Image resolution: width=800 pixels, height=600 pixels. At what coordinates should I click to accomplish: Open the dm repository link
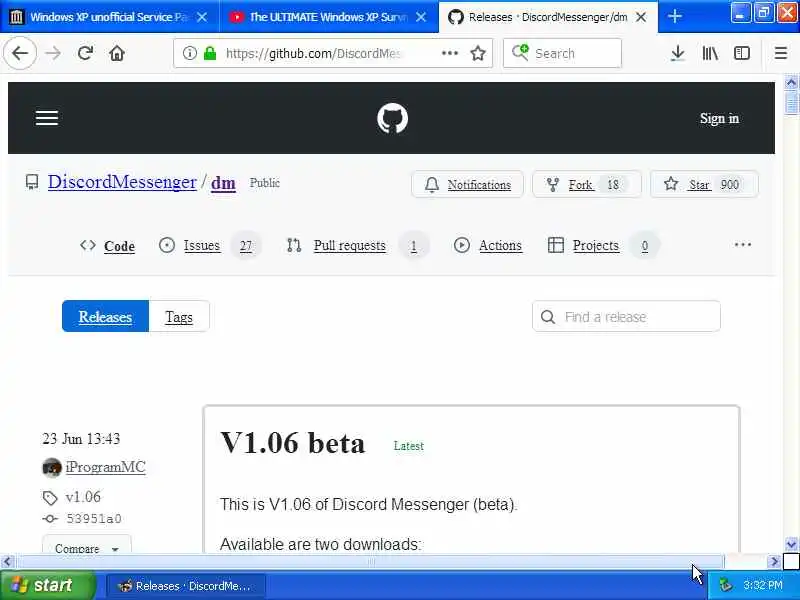point(223,183)
